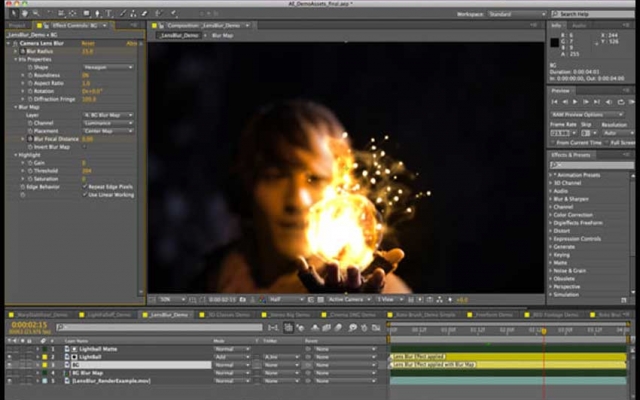Toggle visibility of LensBlur_RenderExample.mov layer

point(9,381)
